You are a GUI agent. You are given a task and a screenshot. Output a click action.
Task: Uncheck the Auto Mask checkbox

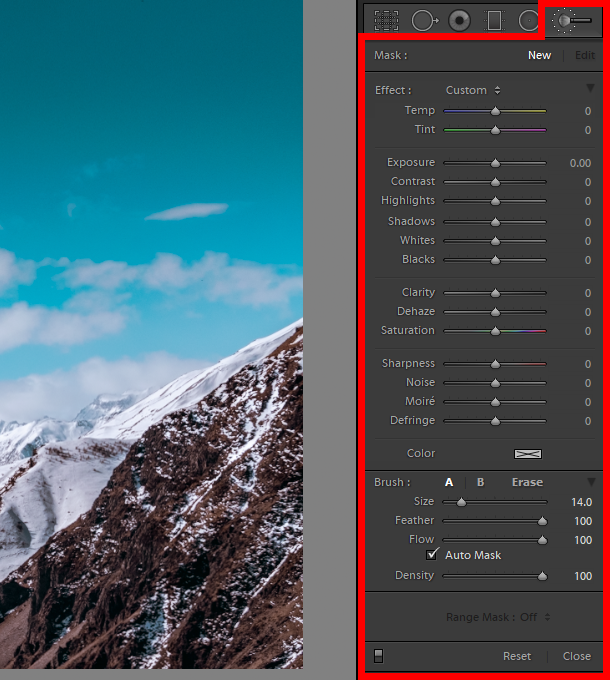pos(432,555)
